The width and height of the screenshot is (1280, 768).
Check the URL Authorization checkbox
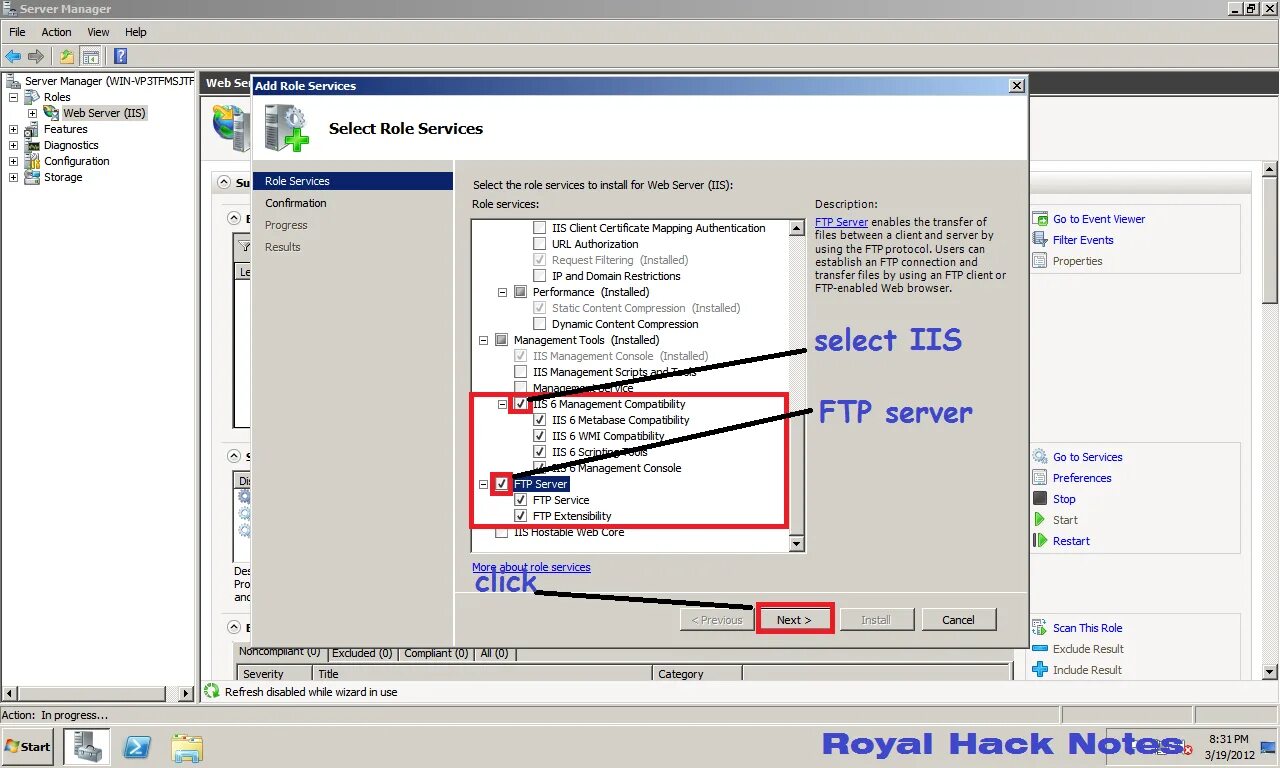[540, 244]
